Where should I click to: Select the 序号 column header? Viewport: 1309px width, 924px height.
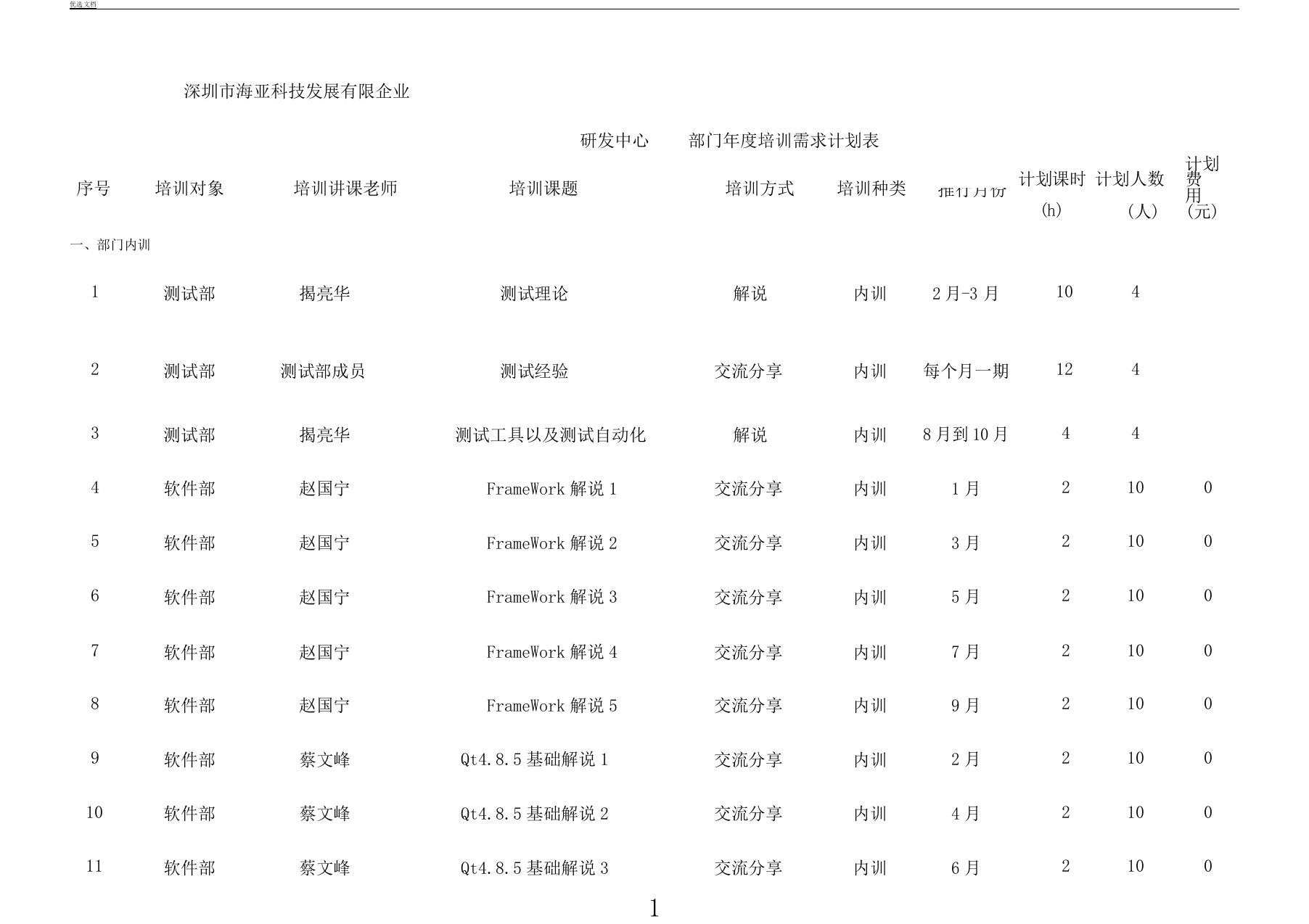click(94, 189)
